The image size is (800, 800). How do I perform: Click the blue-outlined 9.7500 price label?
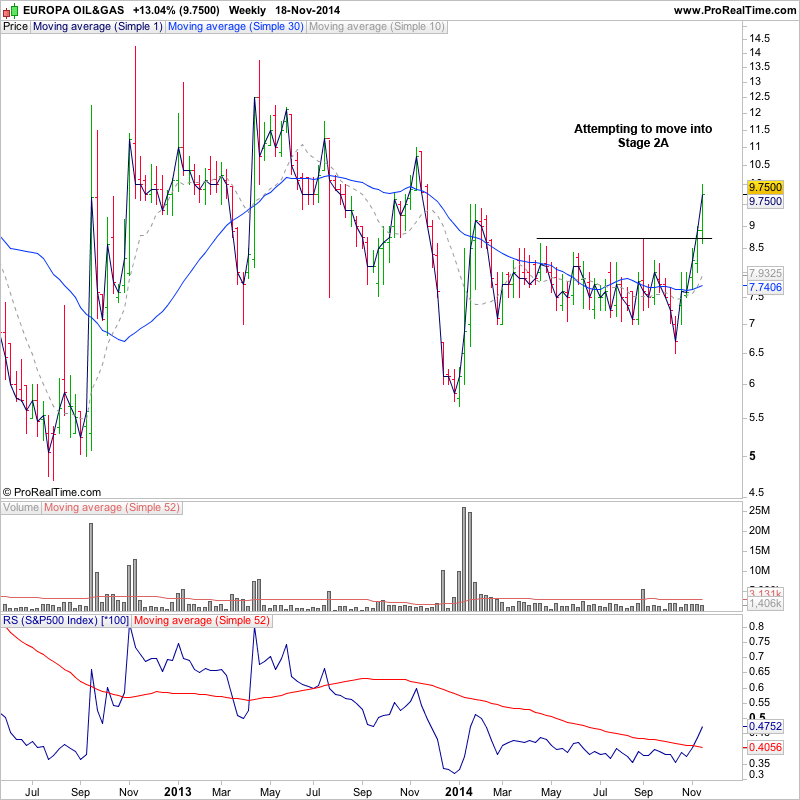click(765, 201)
